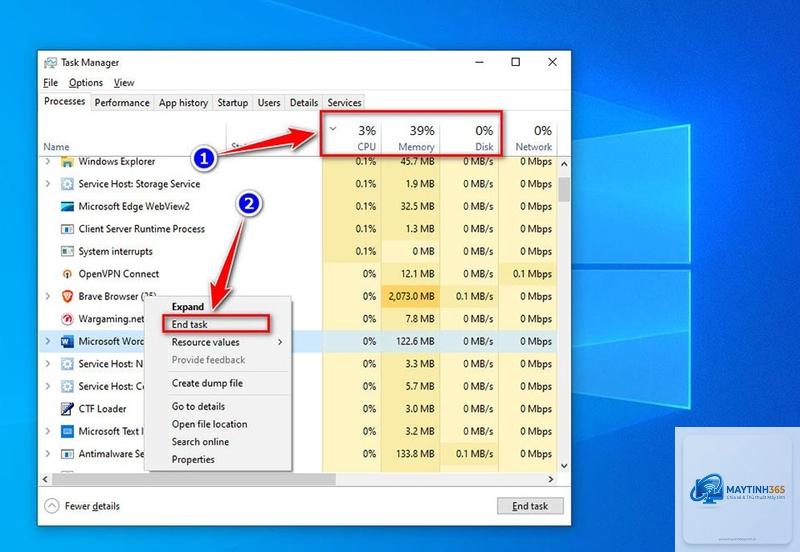The height and width of the screenshot is (552, 800).
Task: Click the vertical scrollbar thumb
Action: point(564,189)
